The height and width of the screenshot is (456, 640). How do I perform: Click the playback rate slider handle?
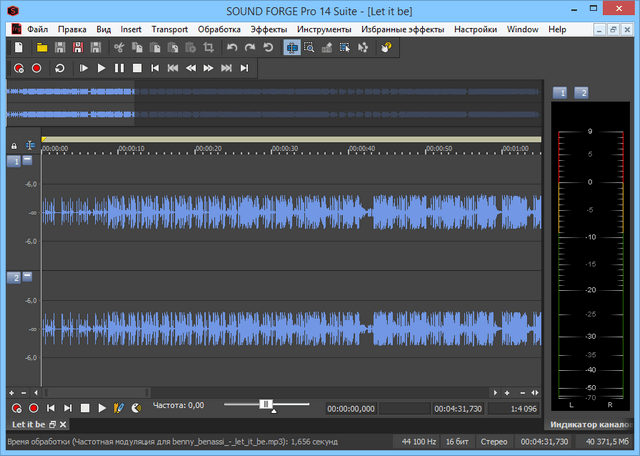(x=266, y=404)
